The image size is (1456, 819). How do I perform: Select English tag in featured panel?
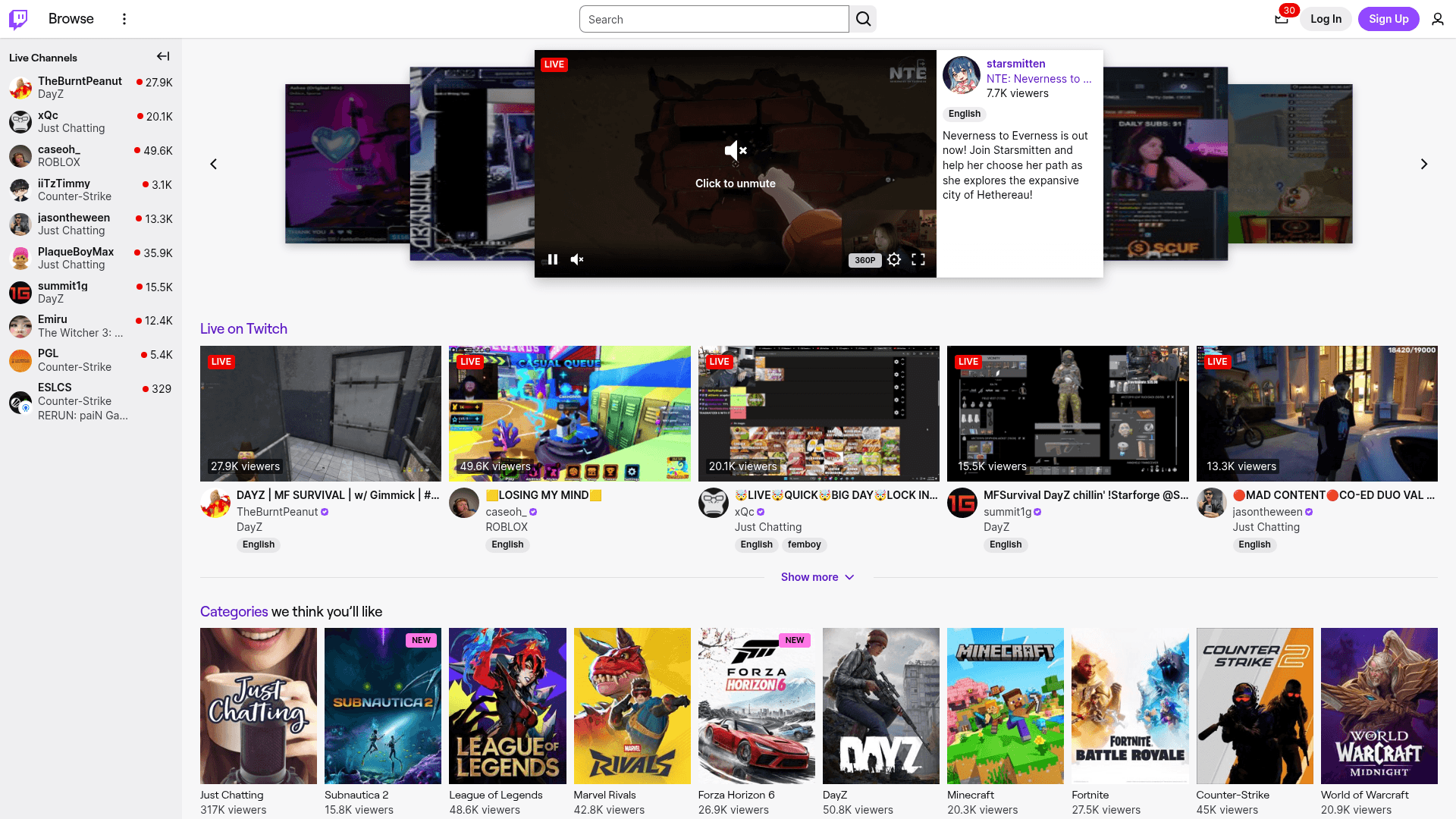coord(965,114)
